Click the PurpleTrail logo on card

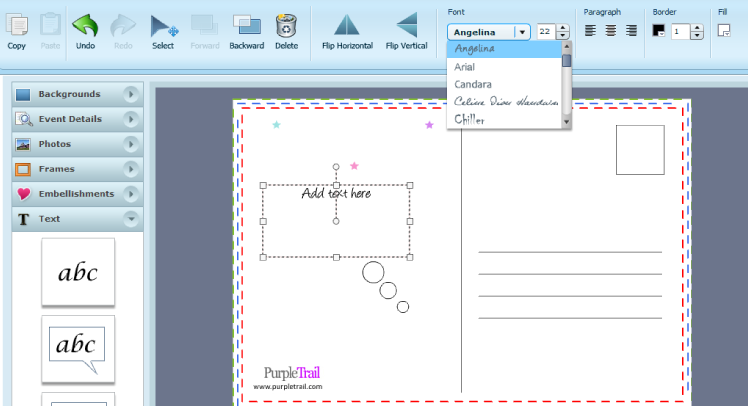(292, 373)
